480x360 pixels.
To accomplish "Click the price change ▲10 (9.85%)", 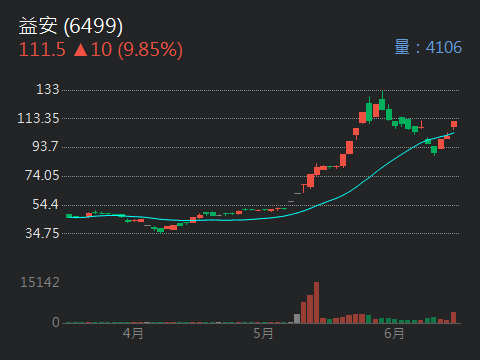I will point(128,50).
